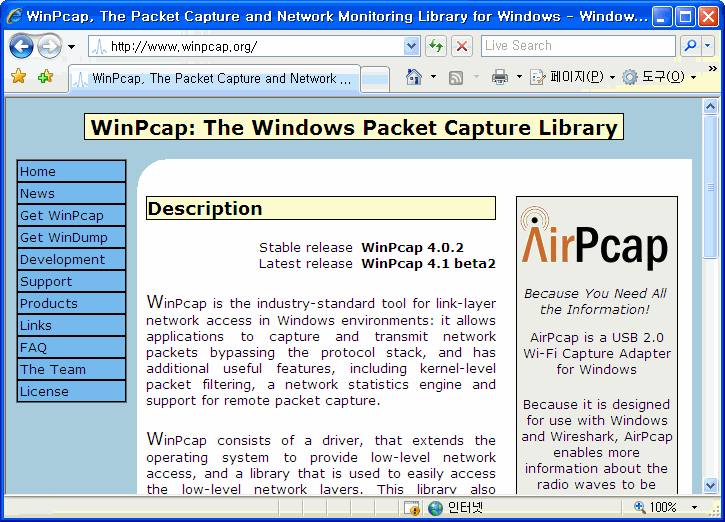Minimize the browser window

[662, 17]
